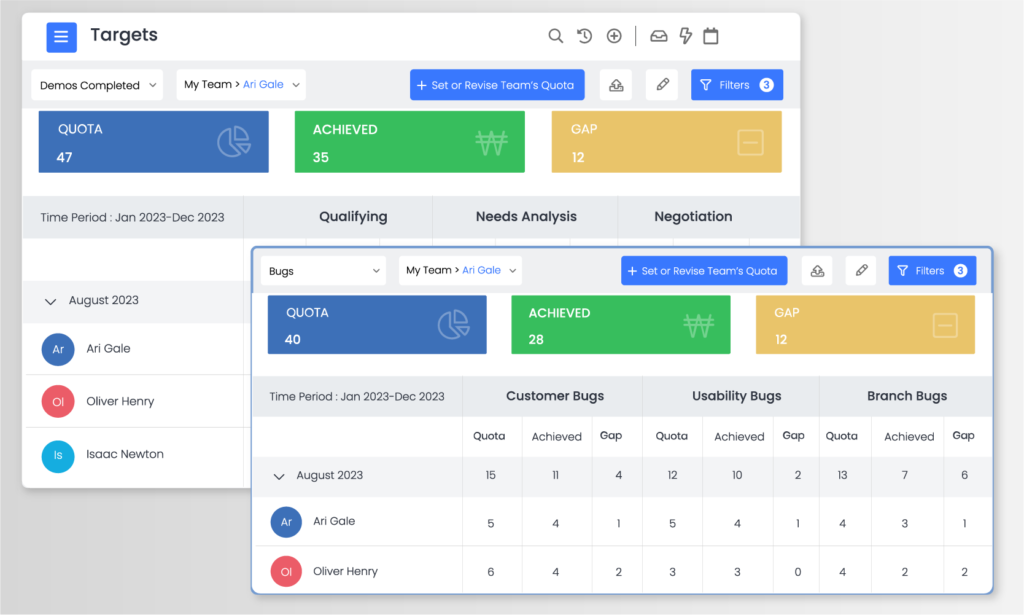Click Ari Gale name in Bugs window
Screen dimensions: 1024x615
tap(334, 521)
